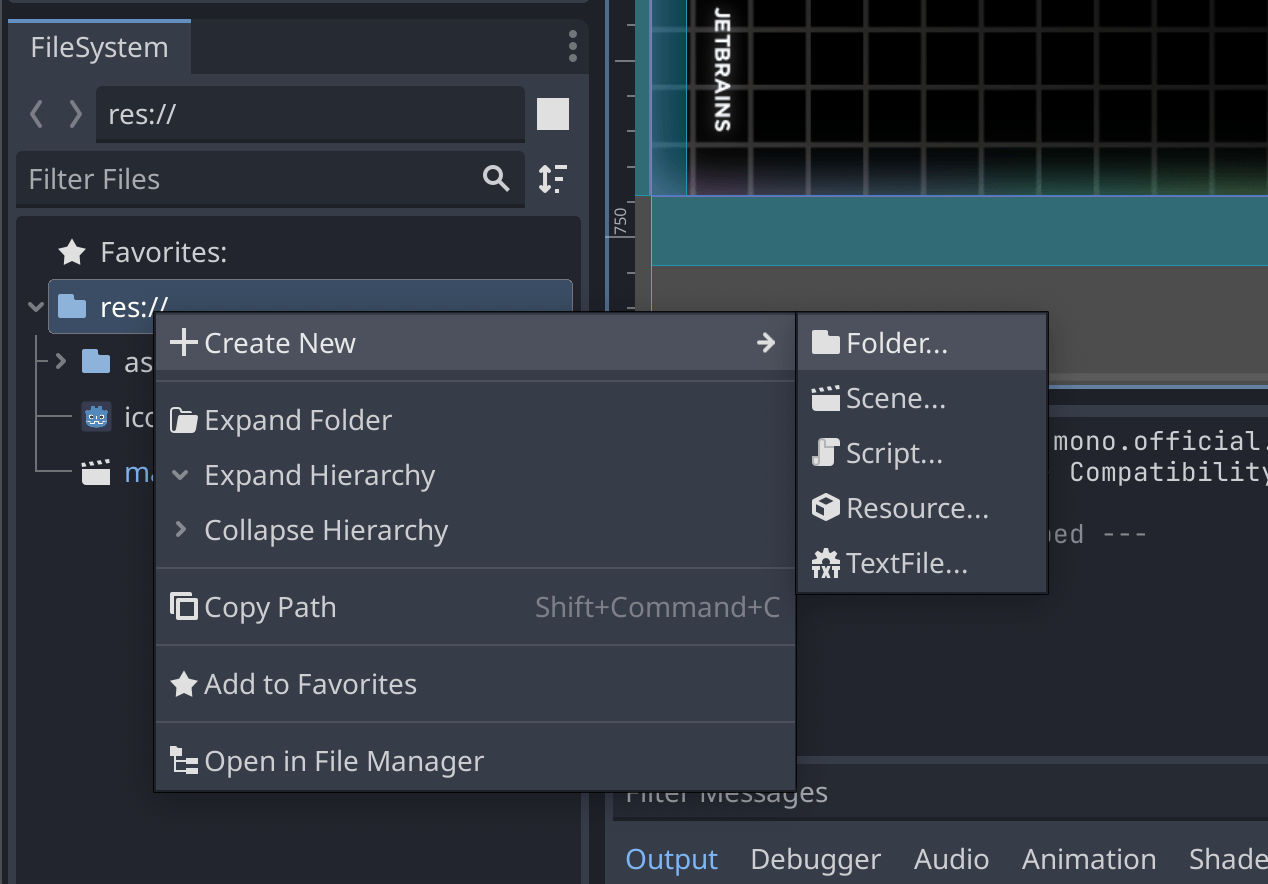Screen dimensions: 1268x884
Task: Click the res:// path field
Action: coord(310,113)
